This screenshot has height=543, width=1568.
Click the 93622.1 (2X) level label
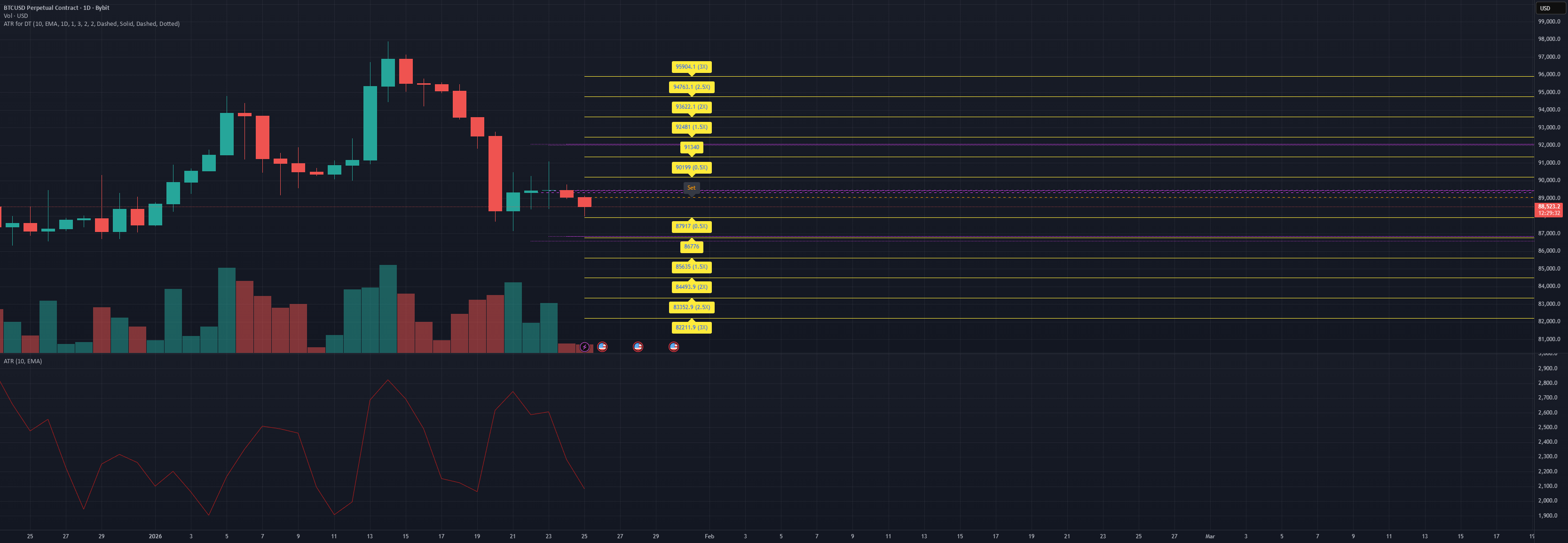click(x=692, y=107)
